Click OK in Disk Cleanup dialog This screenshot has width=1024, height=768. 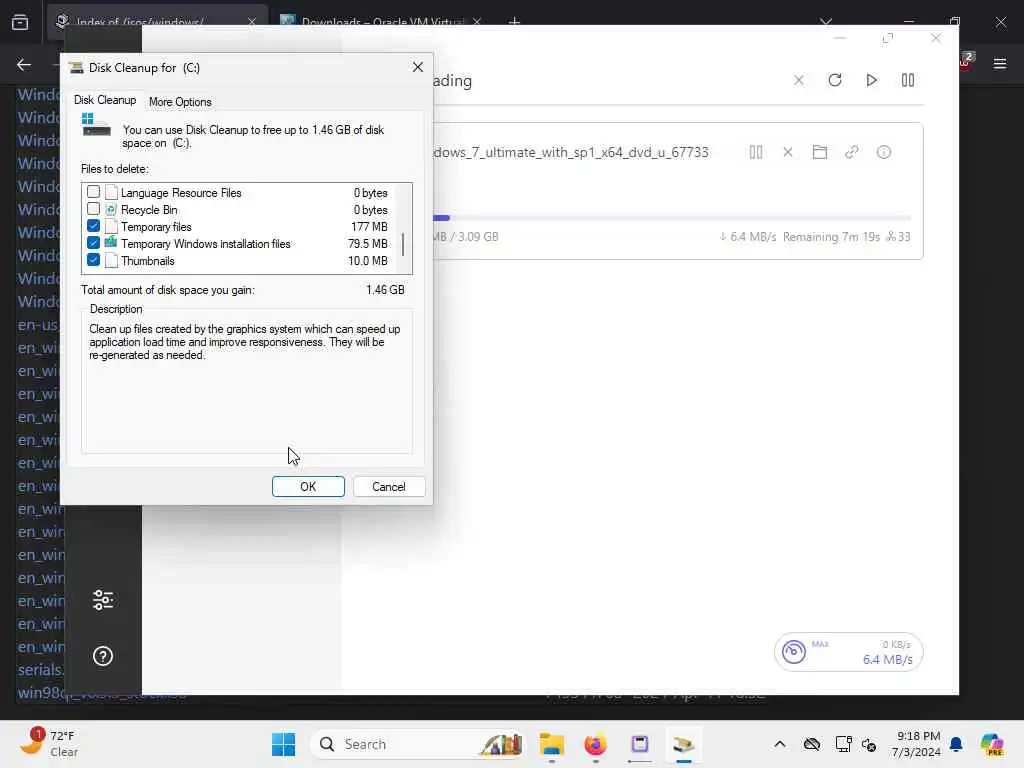click(308, 487)
